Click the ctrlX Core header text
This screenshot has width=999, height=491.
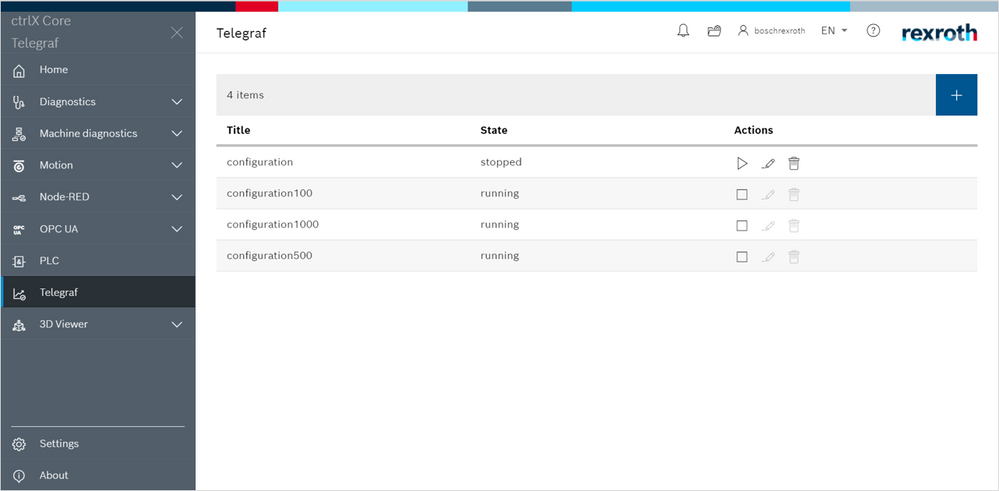pyautogui.click(x=41, y=21)
